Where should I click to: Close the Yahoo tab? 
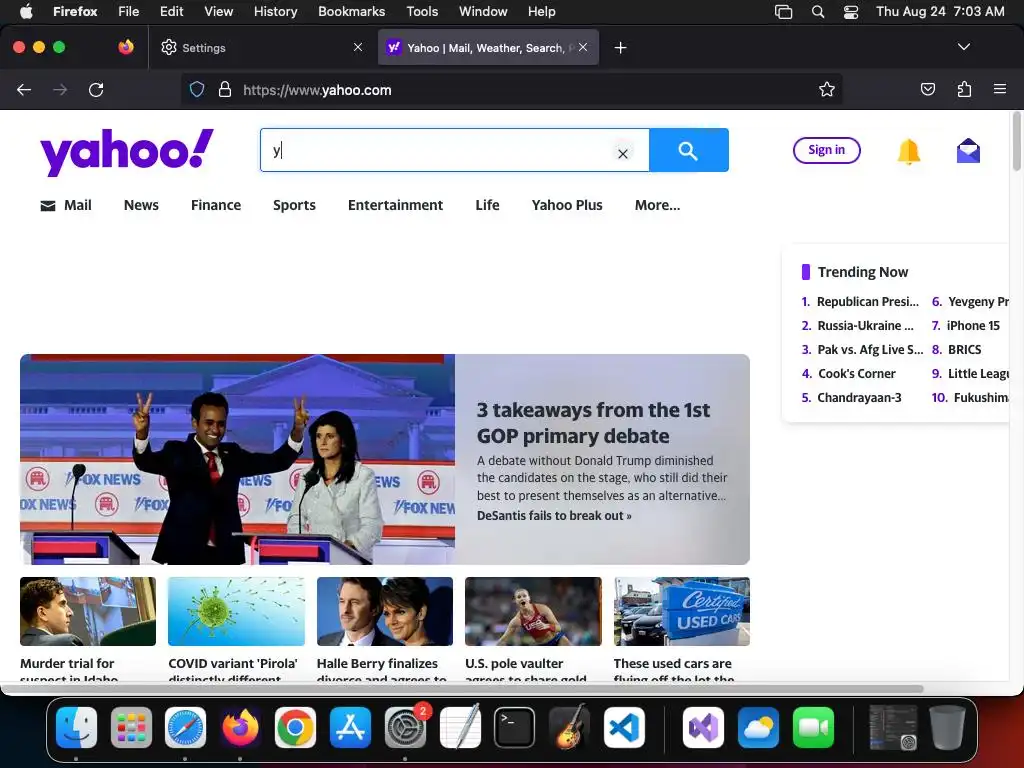(583, 47)
